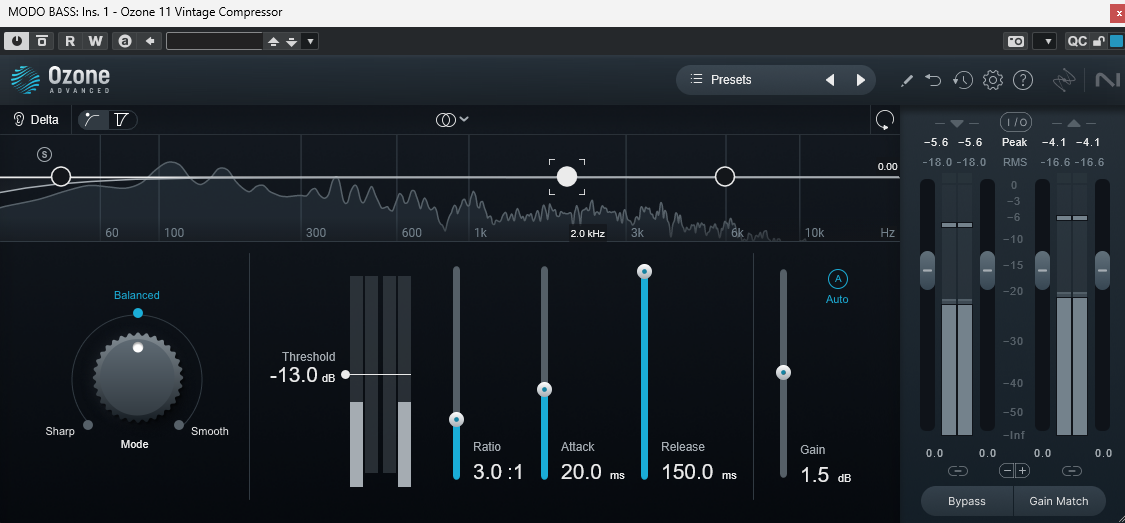Open host preset management dropdown arrow
This screenshot has height=523, width=1125.
click(310, 41)
